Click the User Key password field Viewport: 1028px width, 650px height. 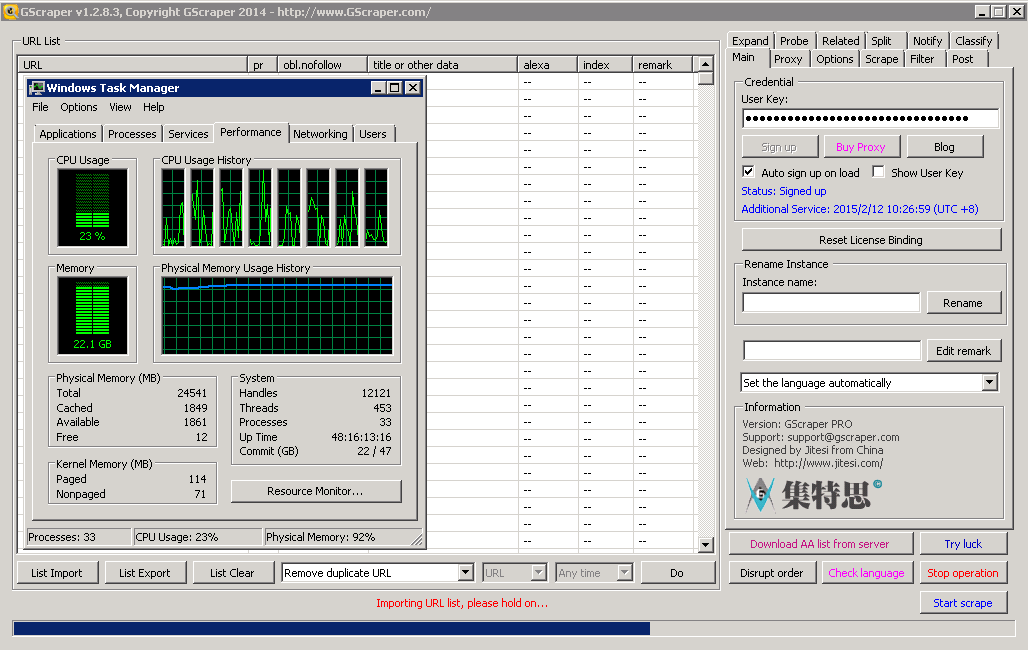[870, 118]
